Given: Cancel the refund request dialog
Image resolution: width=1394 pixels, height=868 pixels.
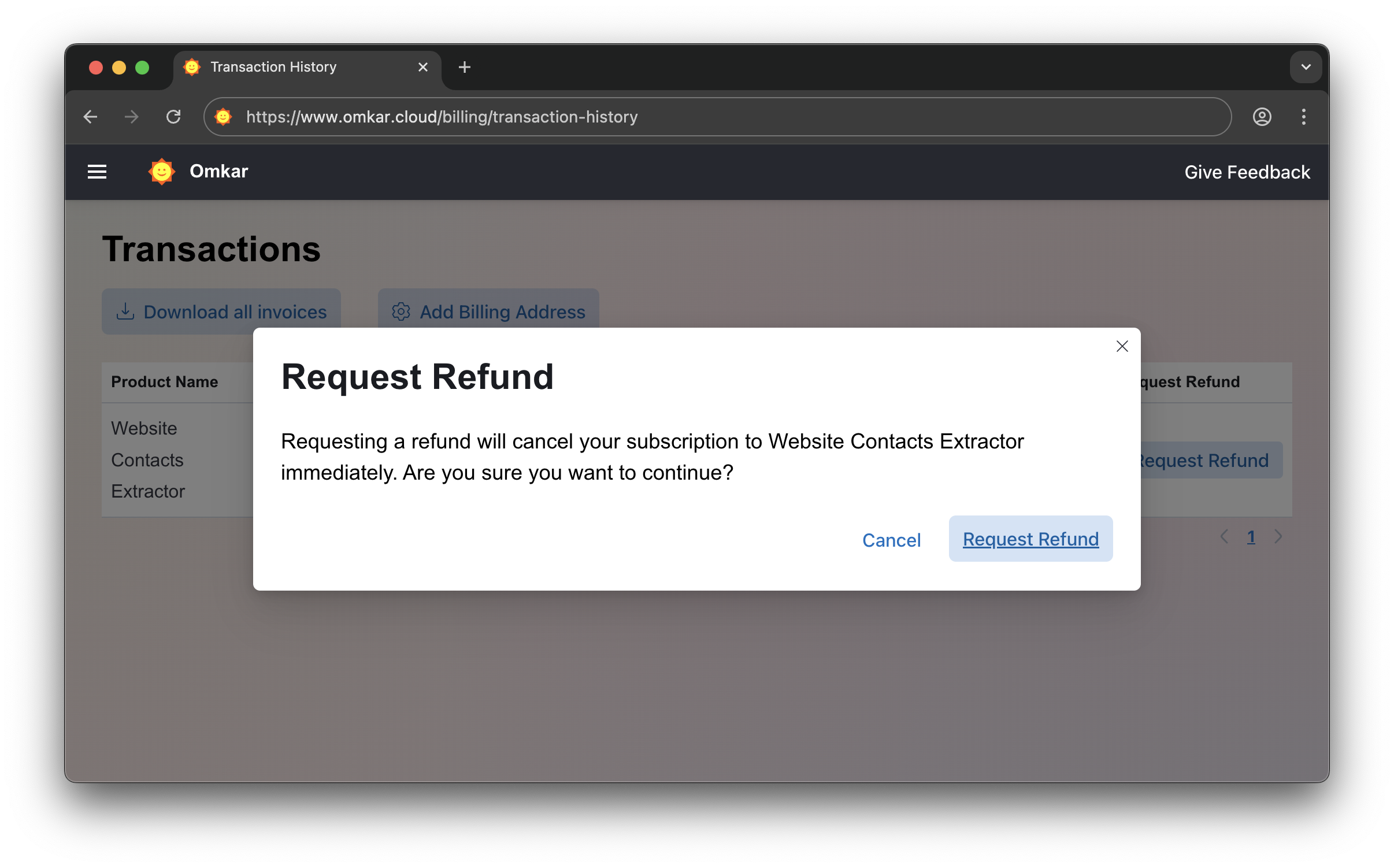Looking at the screenshot, I should [891, 539].
